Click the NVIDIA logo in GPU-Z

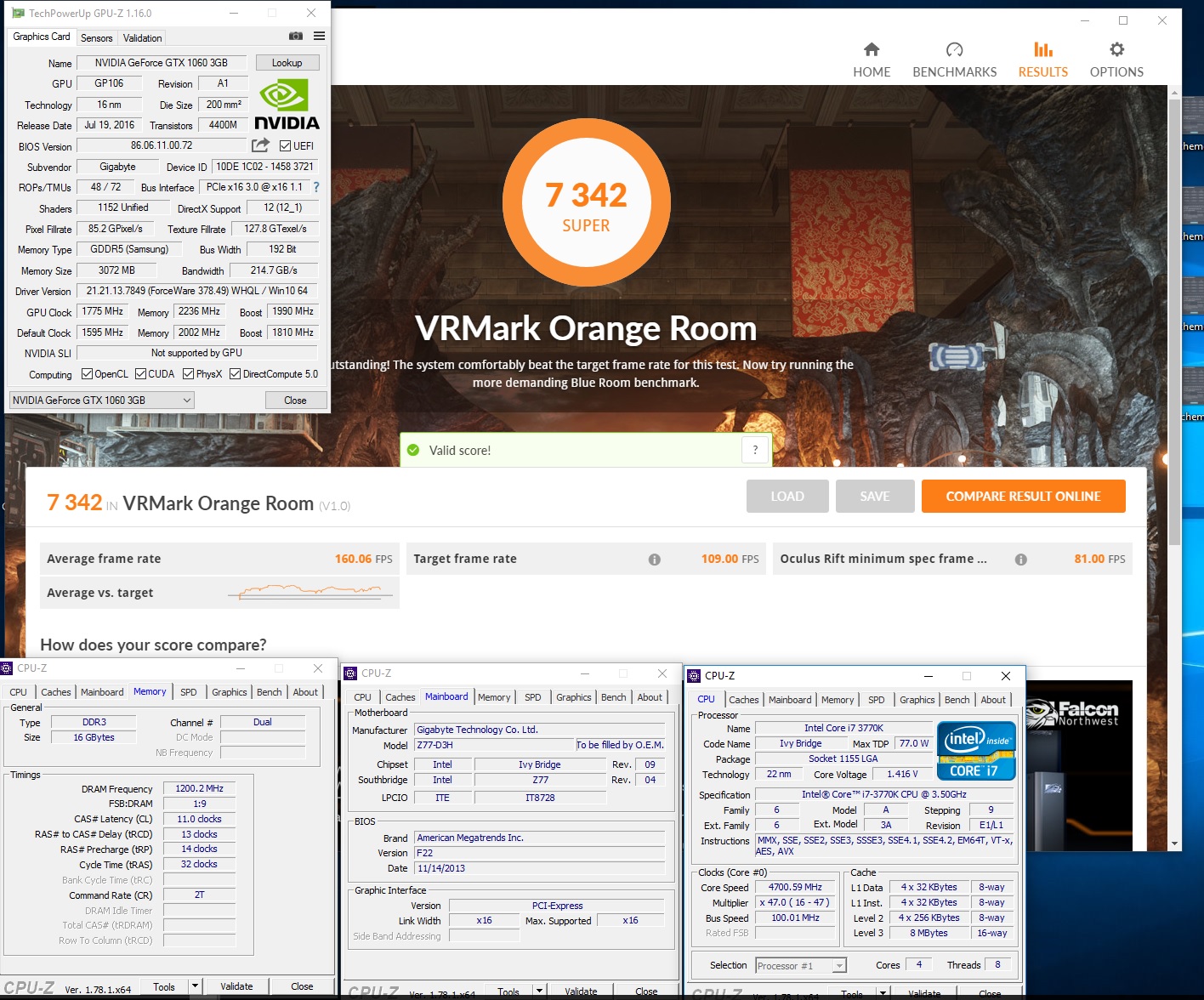coord(287,105)
